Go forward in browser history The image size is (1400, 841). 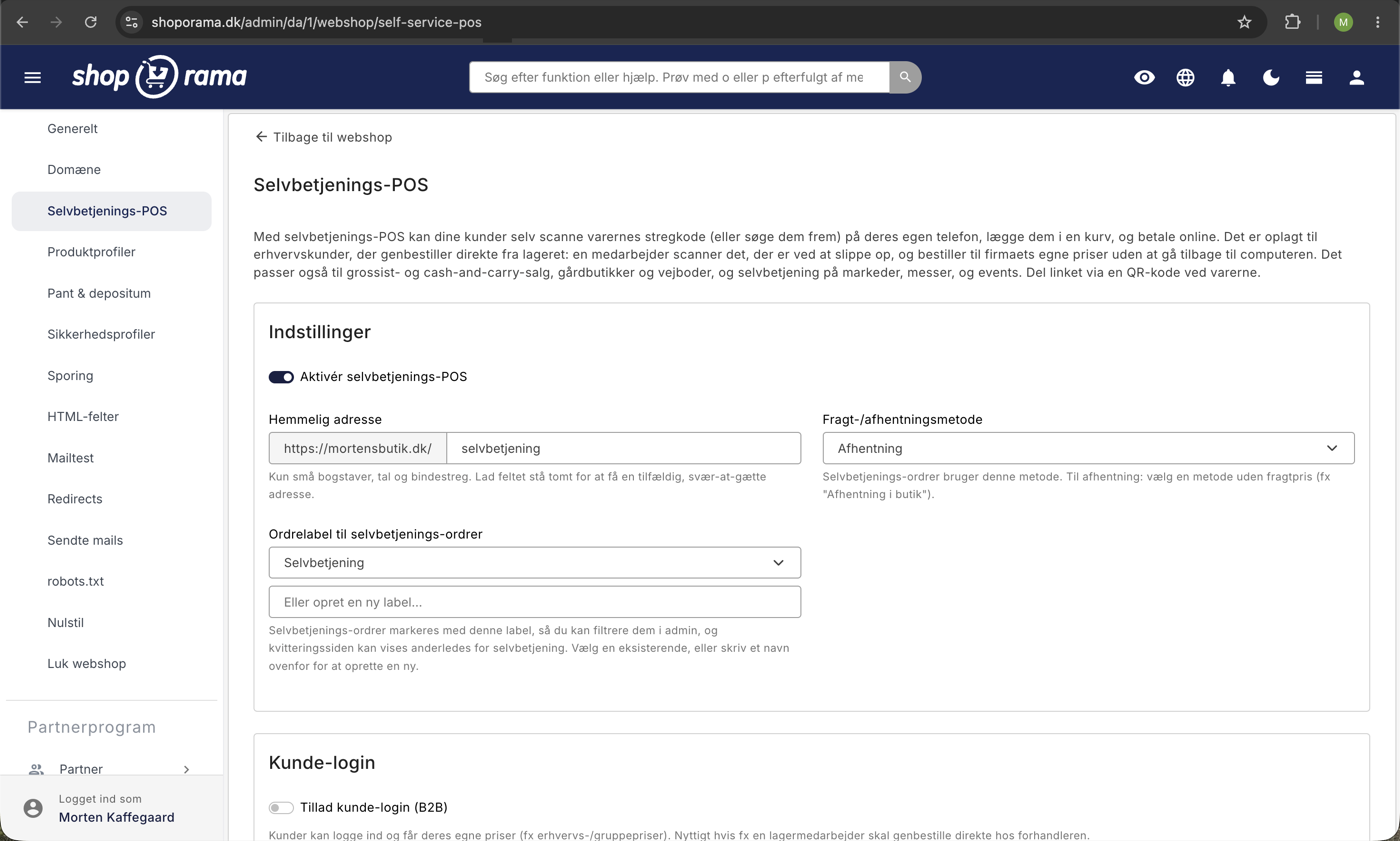click(x=56, y=22)
